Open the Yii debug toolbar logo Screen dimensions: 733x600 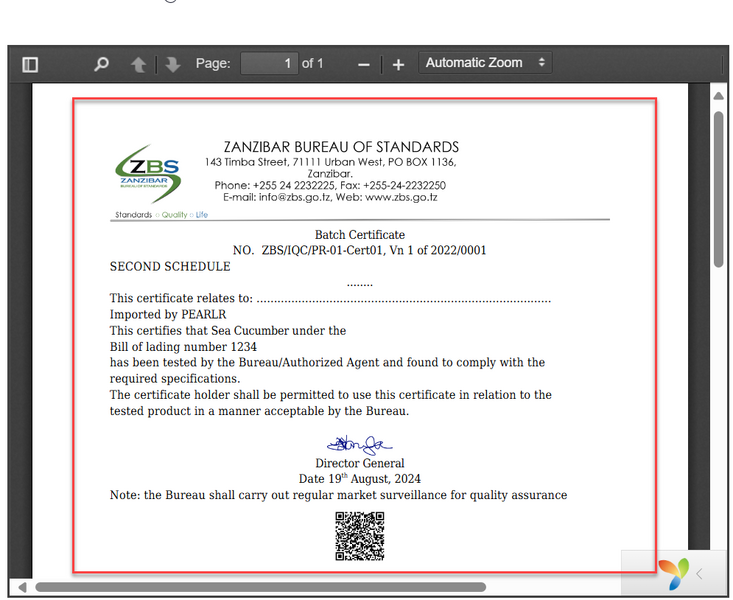(x=672, y=573)
